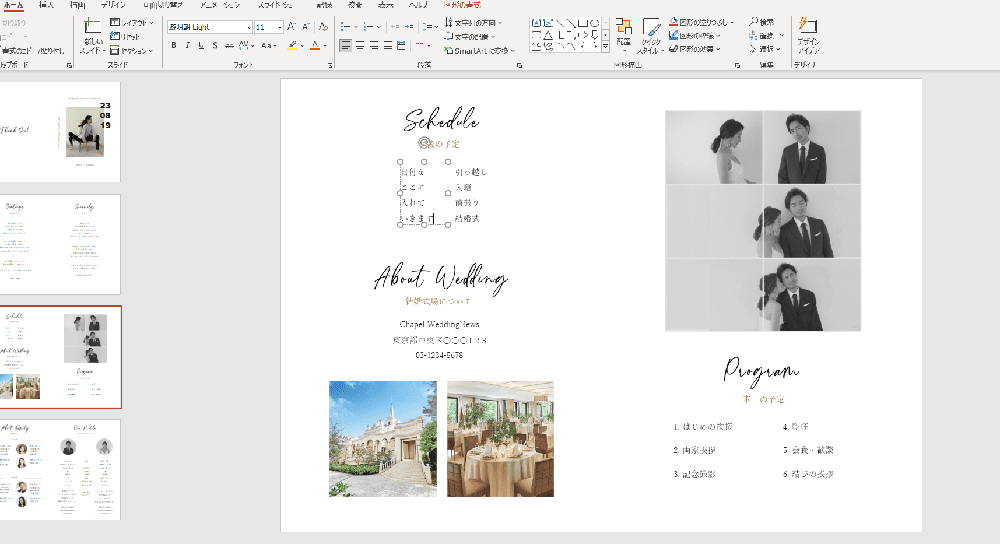
Task: Open the font name dropdown
Action: (249, 27)
